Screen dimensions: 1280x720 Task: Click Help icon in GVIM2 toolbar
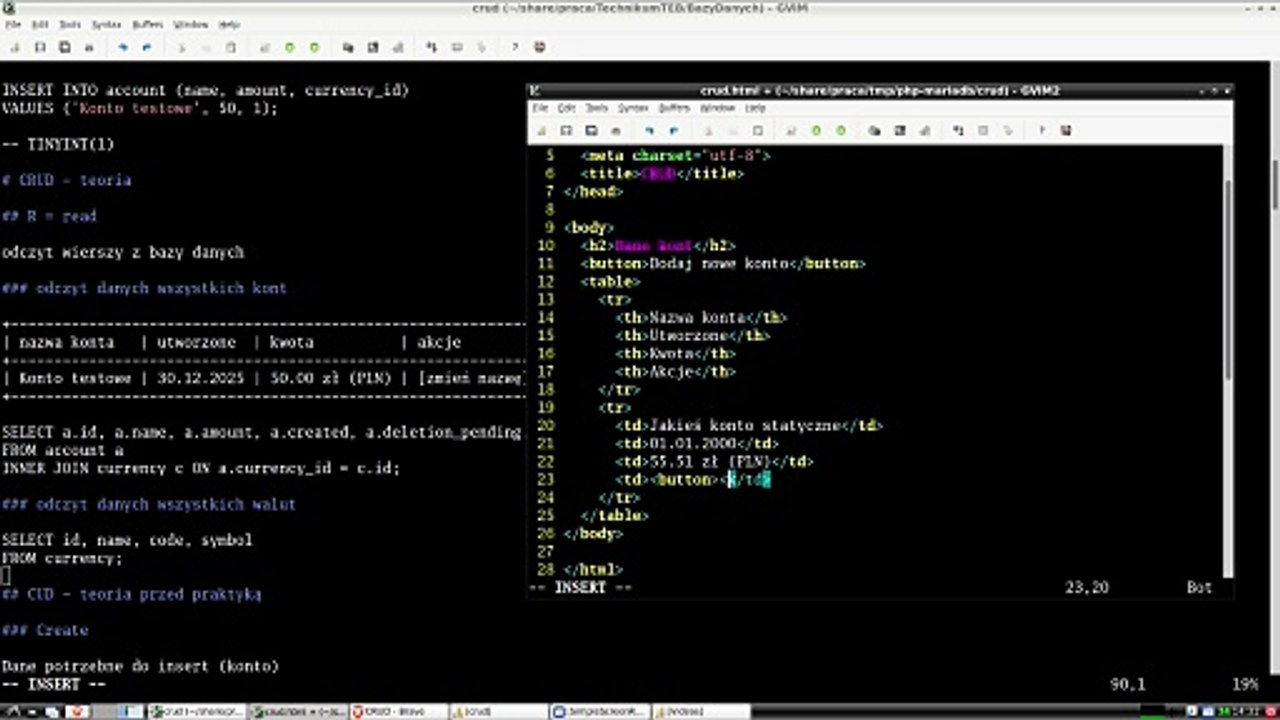pos(1041,131)
